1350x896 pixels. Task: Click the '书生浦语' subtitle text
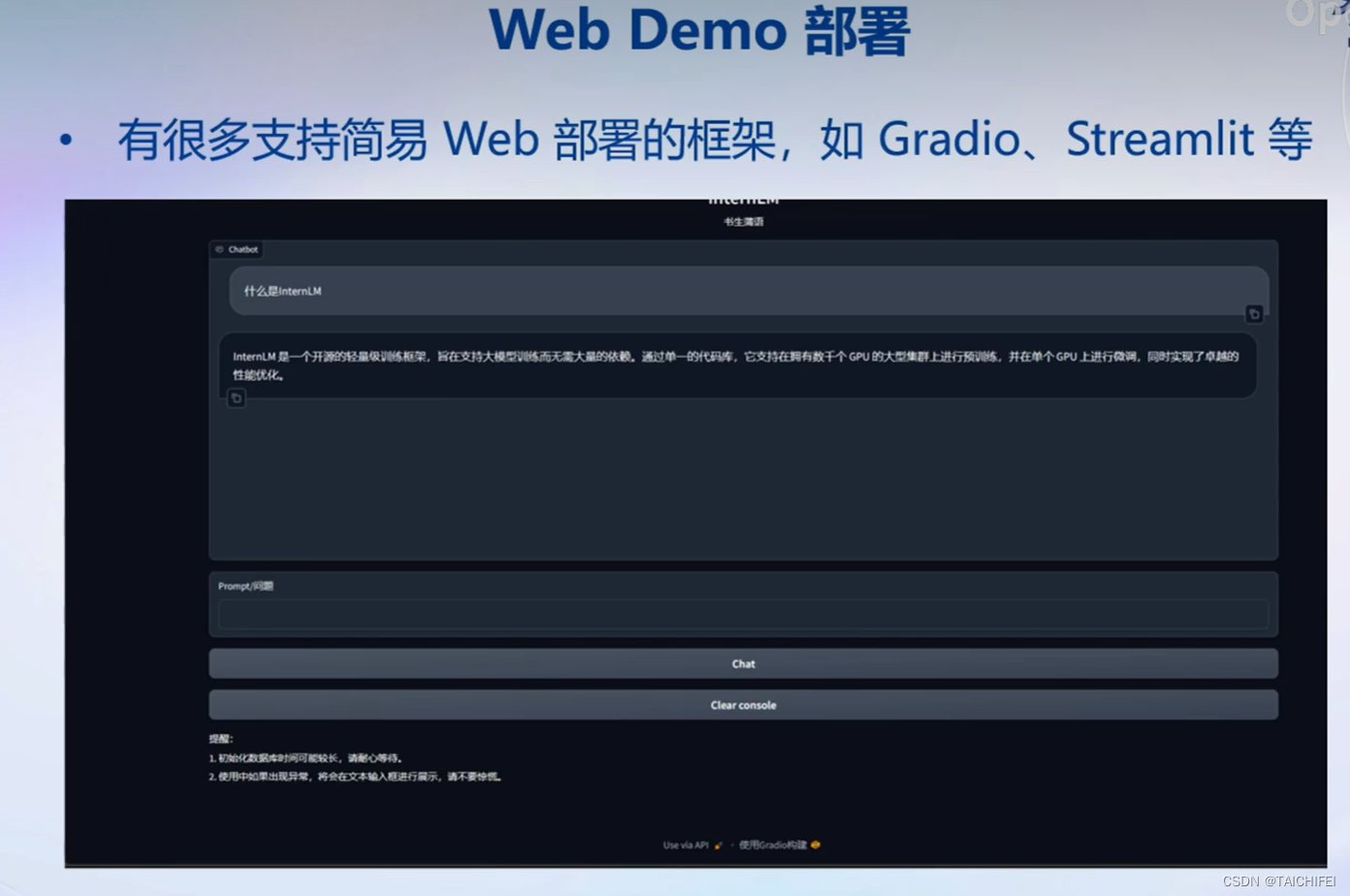744,222
